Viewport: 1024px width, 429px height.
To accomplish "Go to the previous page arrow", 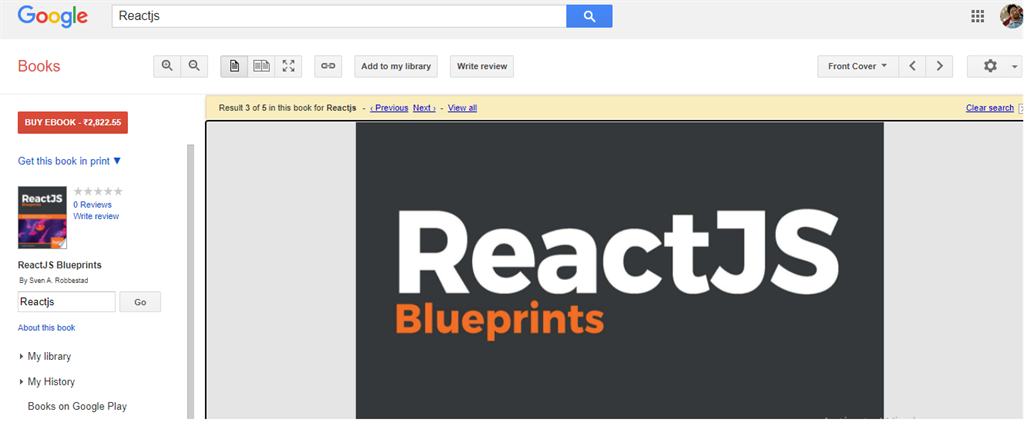I will tap(912, 66).
